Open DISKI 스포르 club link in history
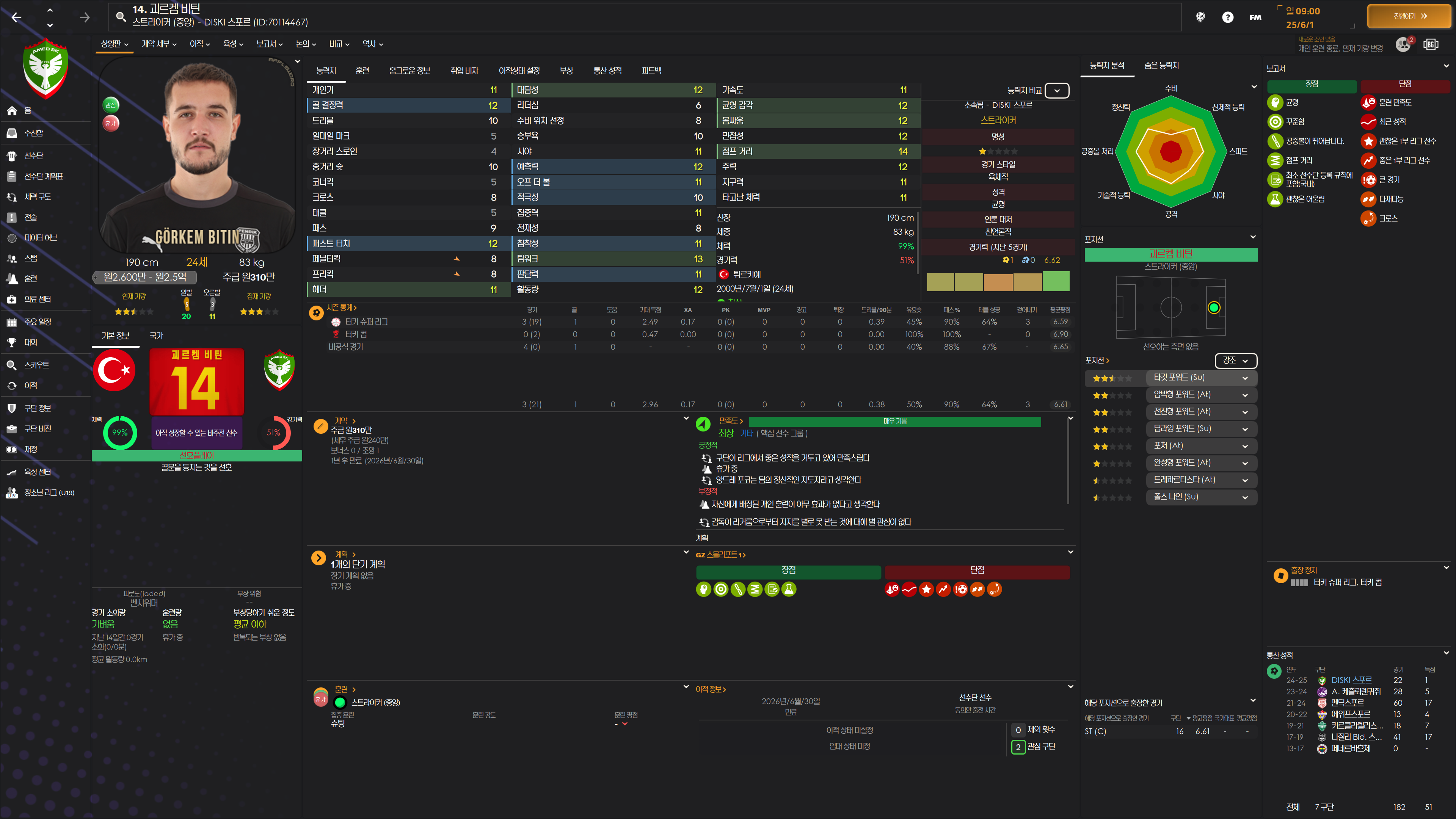The image size is (1456, 819). (1351, 680)
